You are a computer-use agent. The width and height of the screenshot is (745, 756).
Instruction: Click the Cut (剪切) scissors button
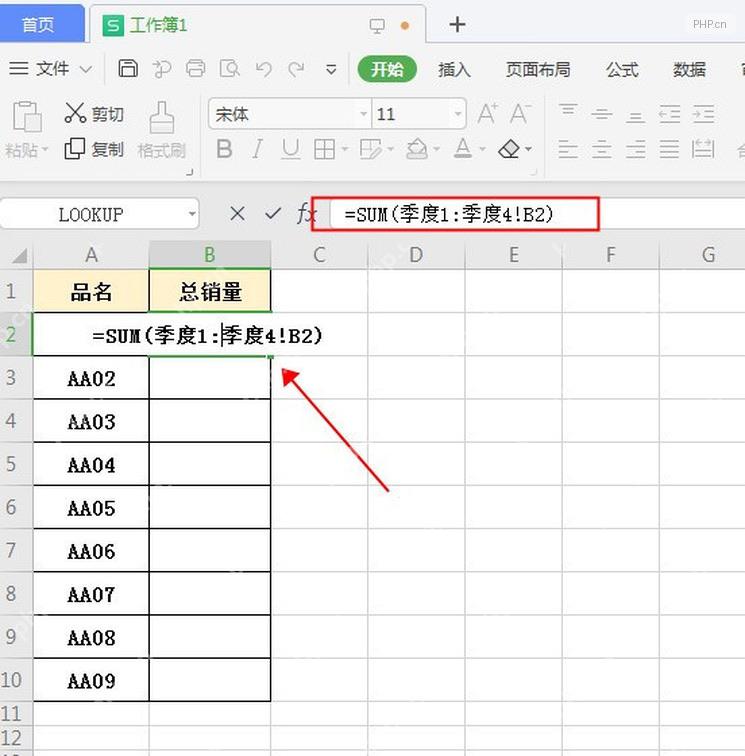(94, 113)
